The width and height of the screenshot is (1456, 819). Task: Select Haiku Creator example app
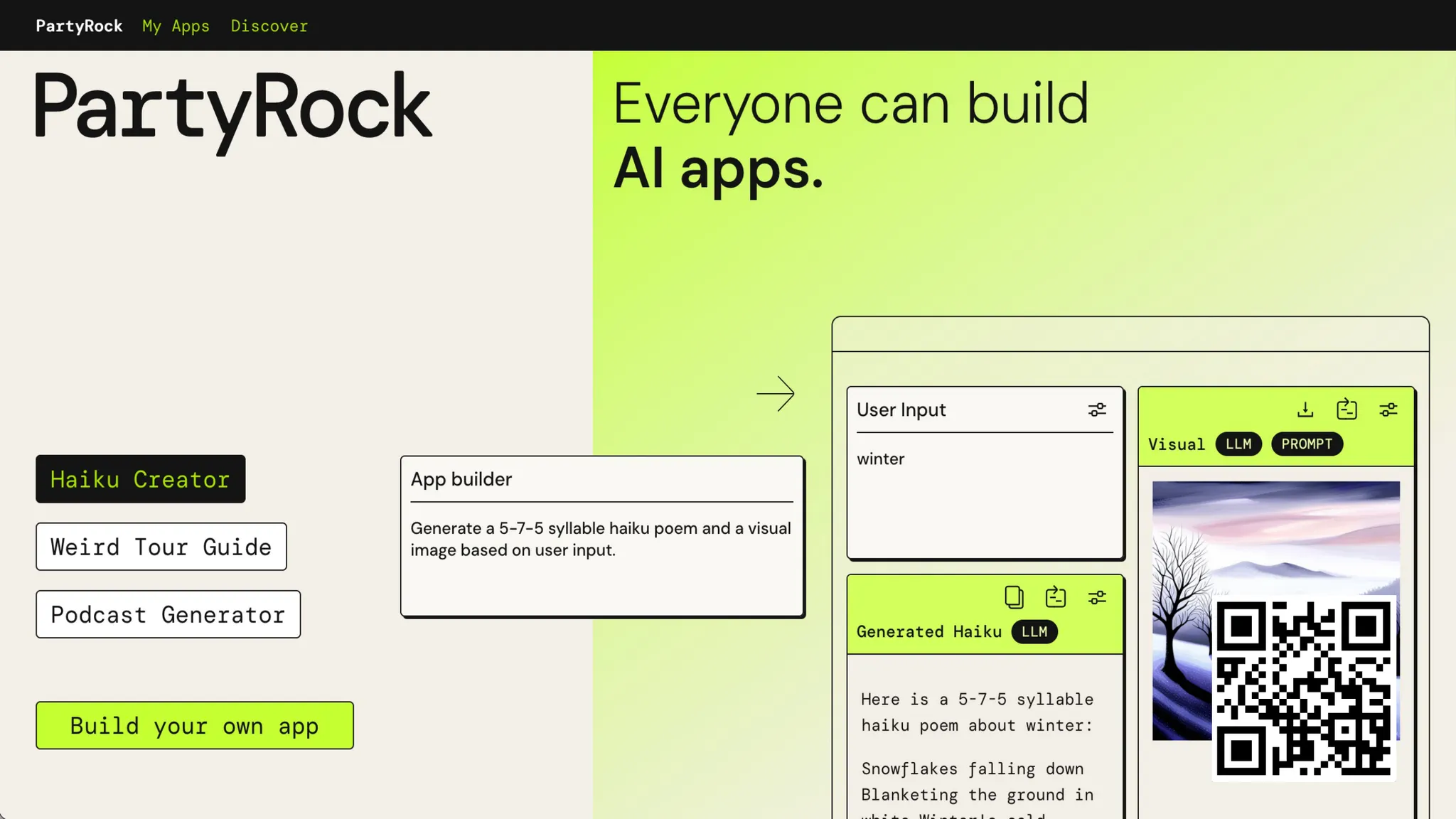(x=141, y=479)
